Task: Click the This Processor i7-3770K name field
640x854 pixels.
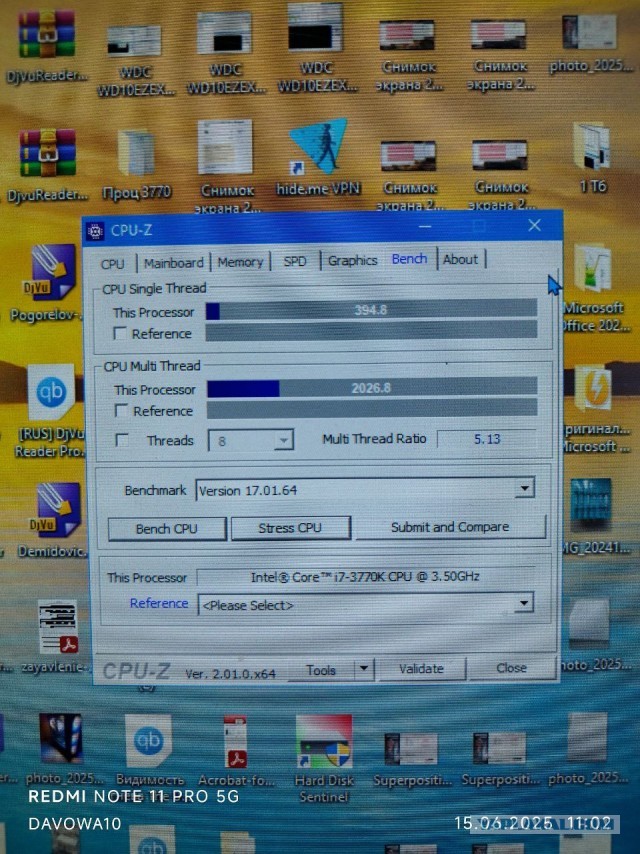Action: click(365, 576)
